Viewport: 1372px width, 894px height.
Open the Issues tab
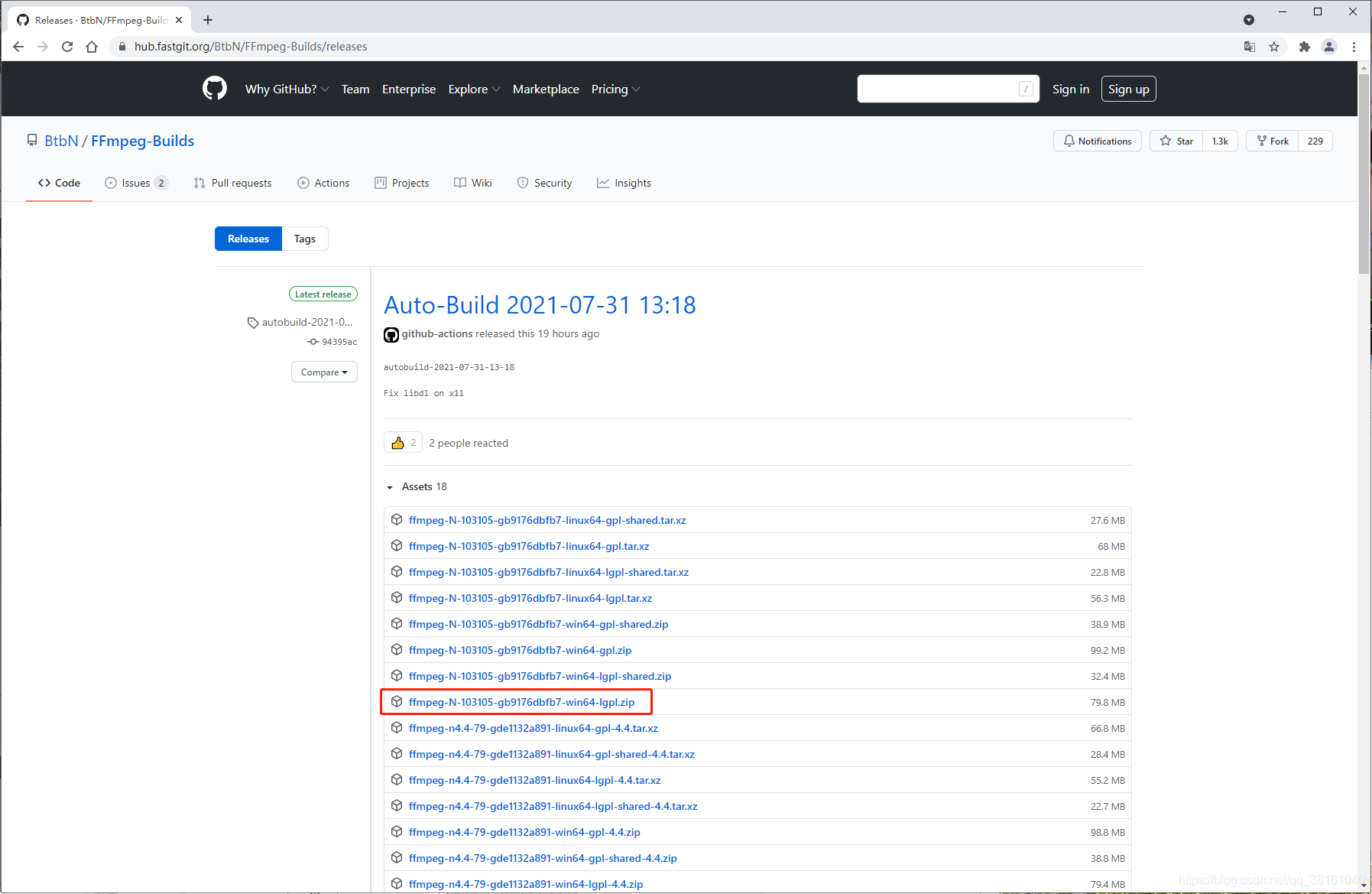coord(136,183)
